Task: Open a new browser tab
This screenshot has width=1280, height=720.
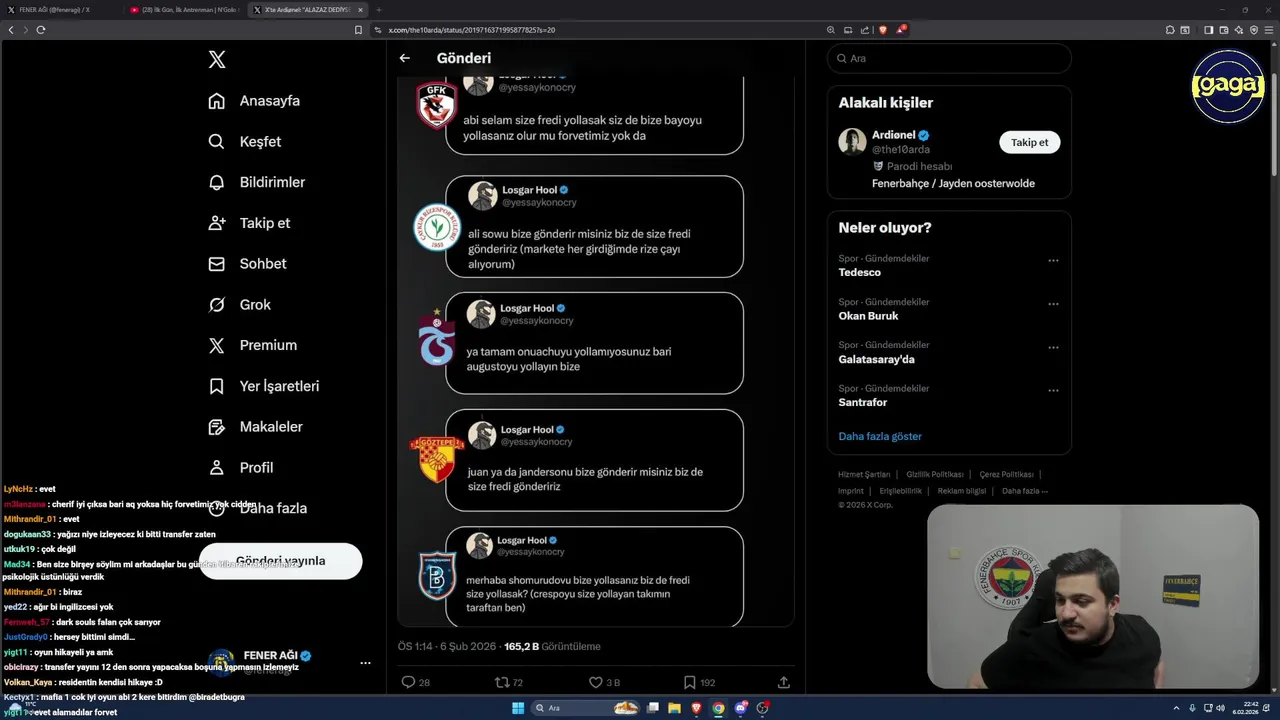Action: point(379,9)
